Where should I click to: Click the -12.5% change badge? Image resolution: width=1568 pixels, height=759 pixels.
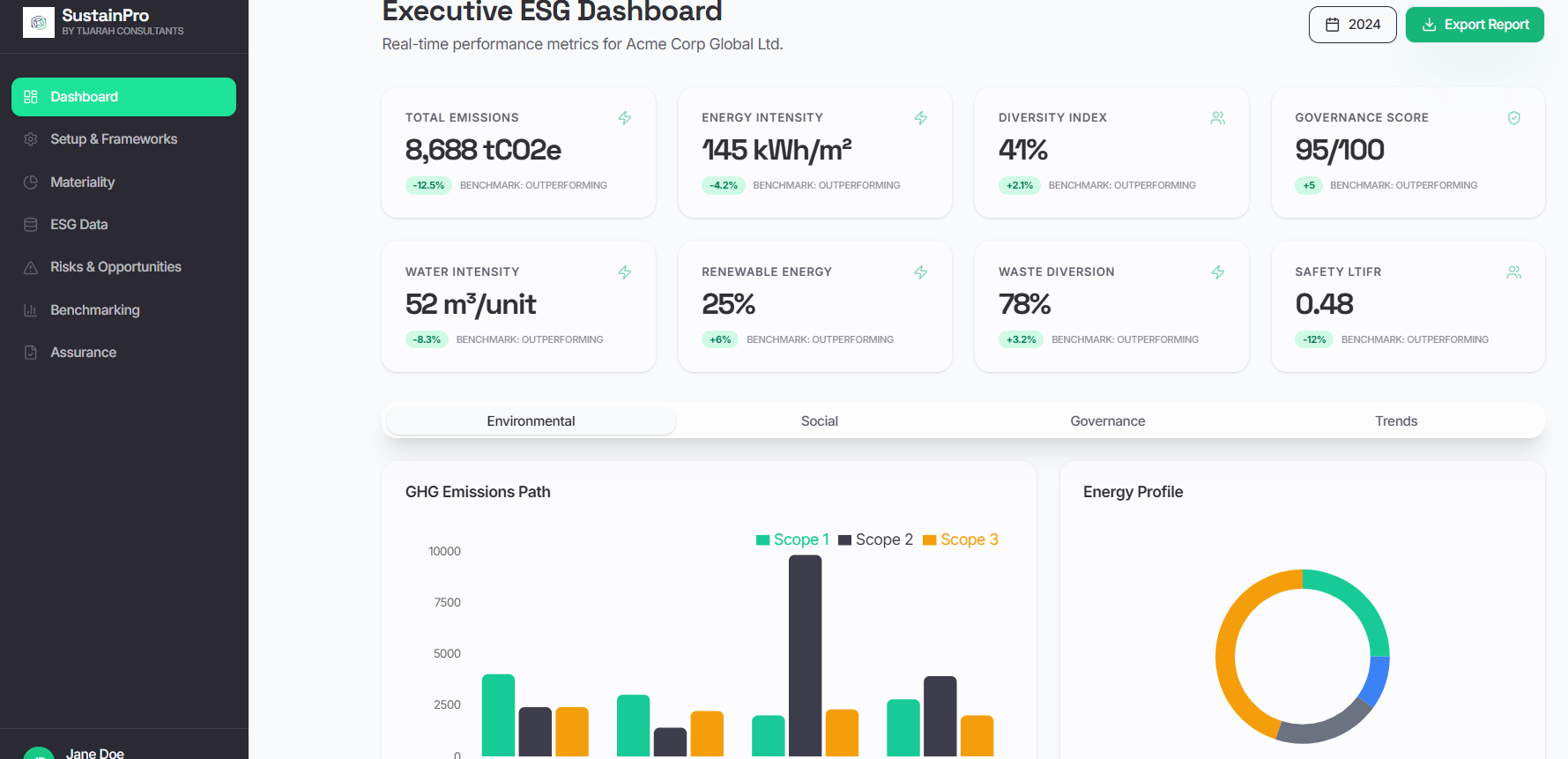pos(428,185)
